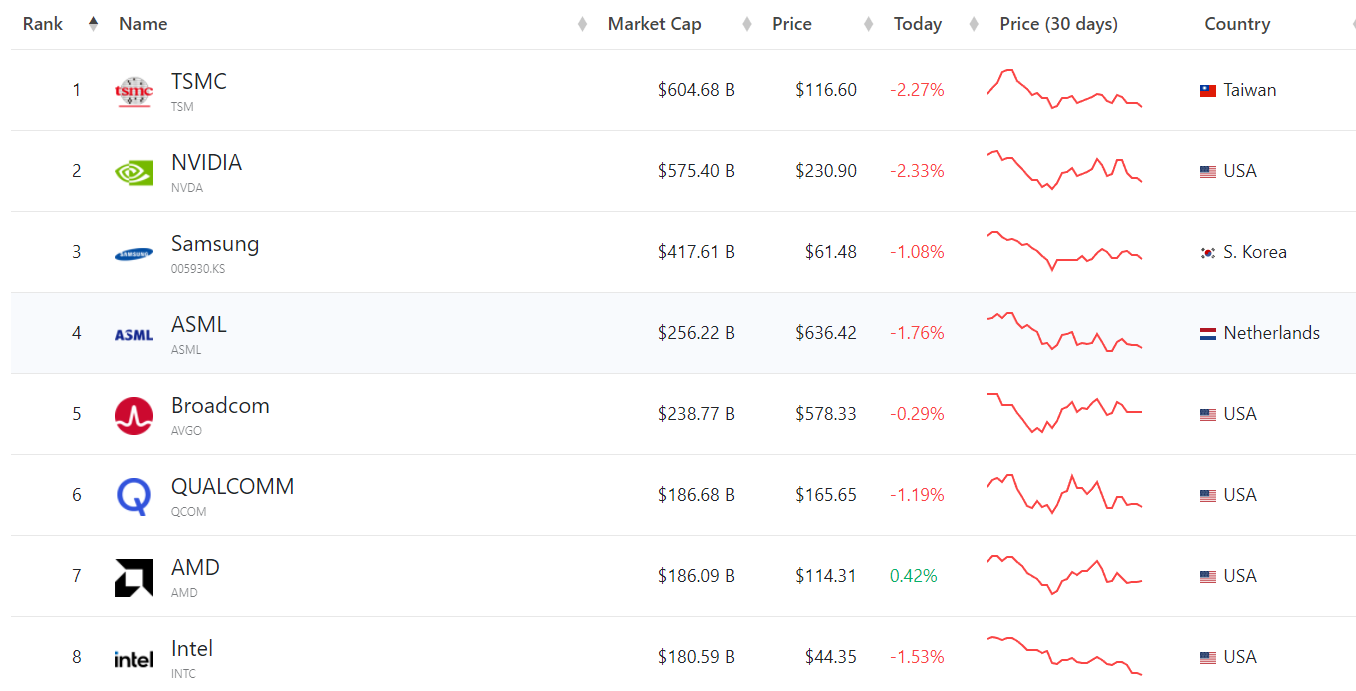
Task: Click the TSMC company logo
Action: tap(133, 91)
